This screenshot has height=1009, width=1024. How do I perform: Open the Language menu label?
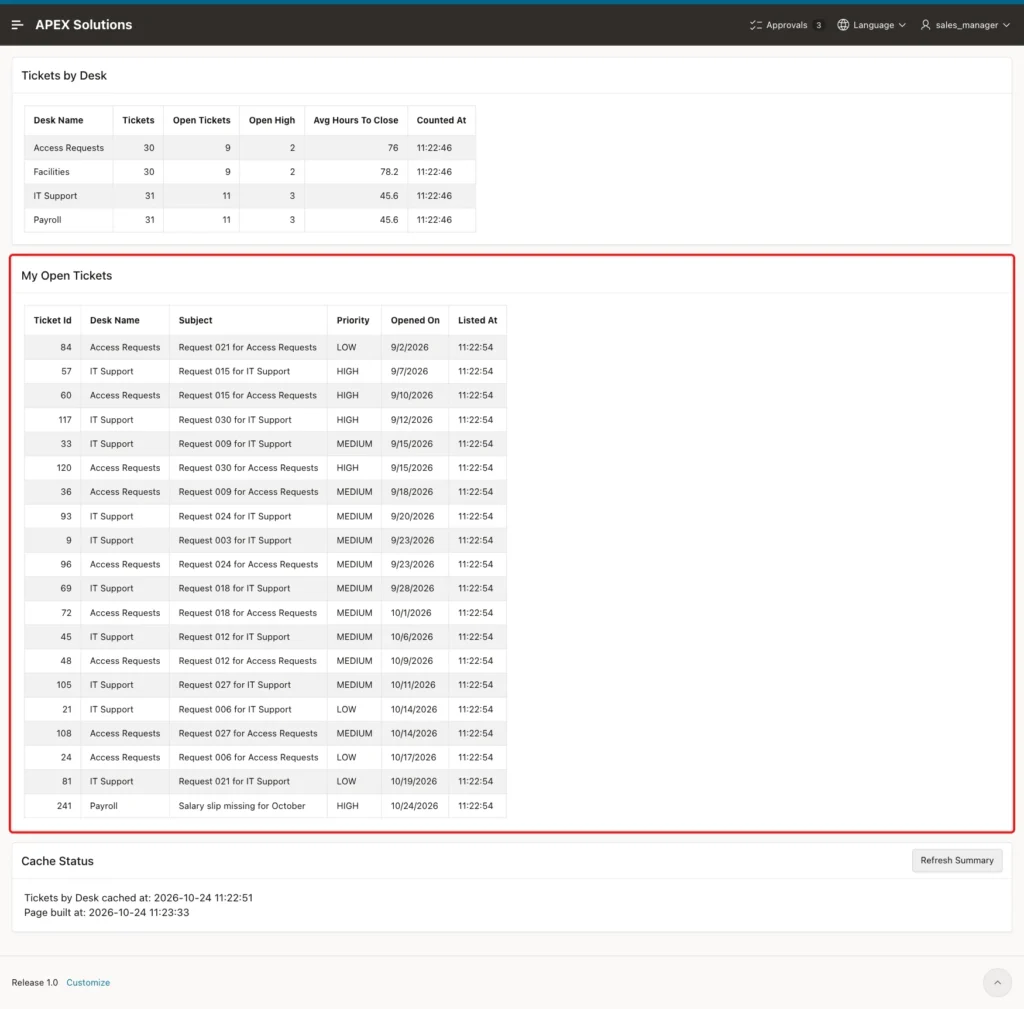click(873, 25)
